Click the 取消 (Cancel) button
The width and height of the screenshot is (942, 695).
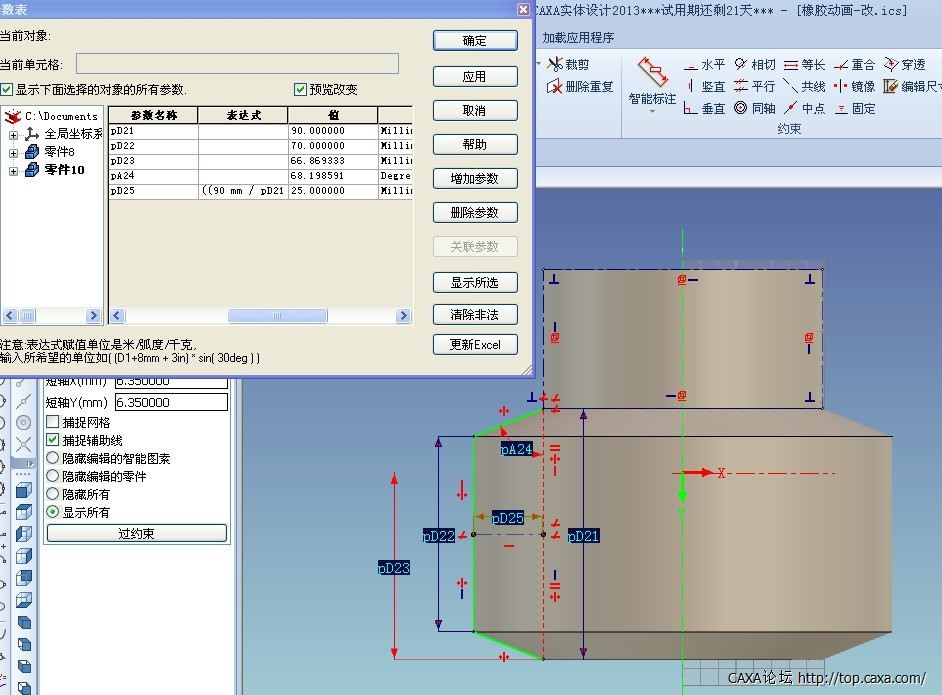pyautogui.click(x=475, y=111)
